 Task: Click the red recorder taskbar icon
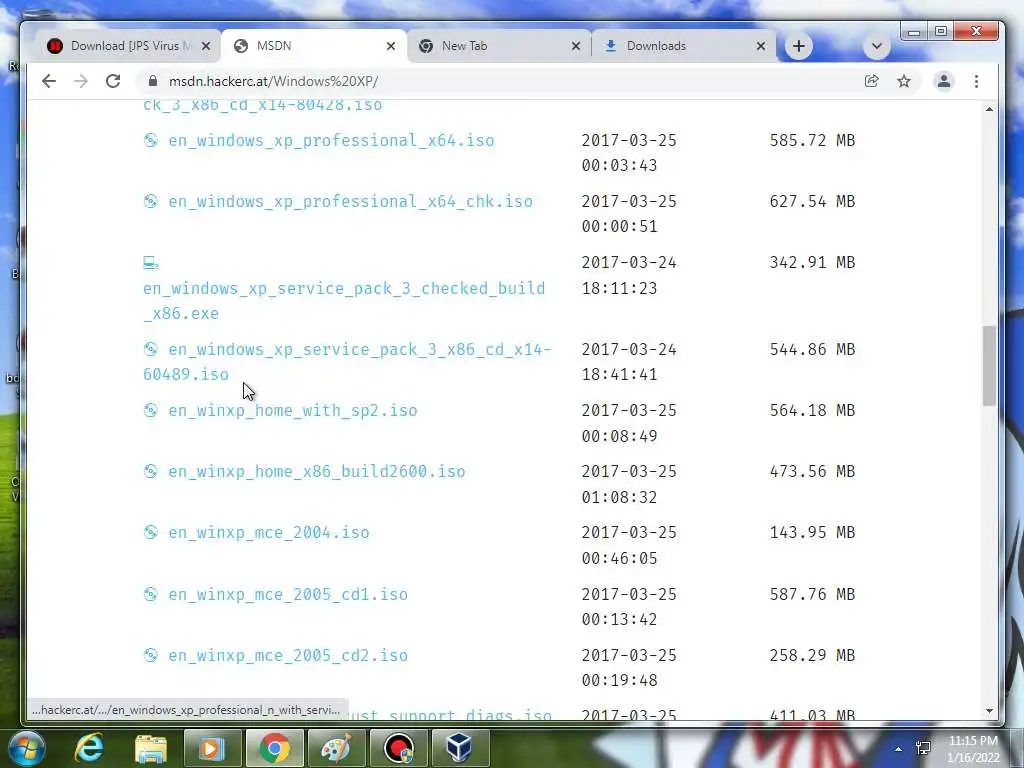(x=398, y=748)
